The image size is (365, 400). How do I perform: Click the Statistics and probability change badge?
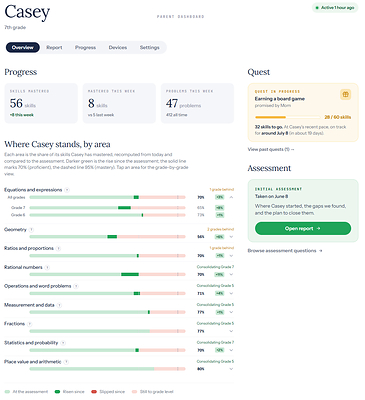point(219,350)
